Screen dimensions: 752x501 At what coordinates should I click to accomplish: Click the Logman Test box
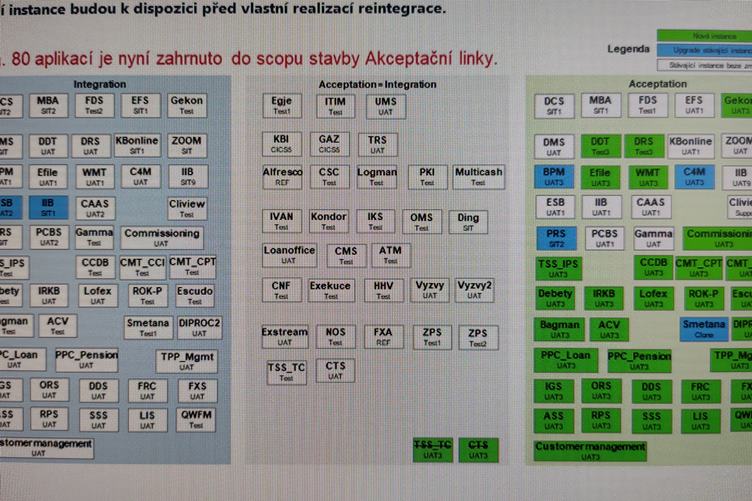(x=376, y=177)
